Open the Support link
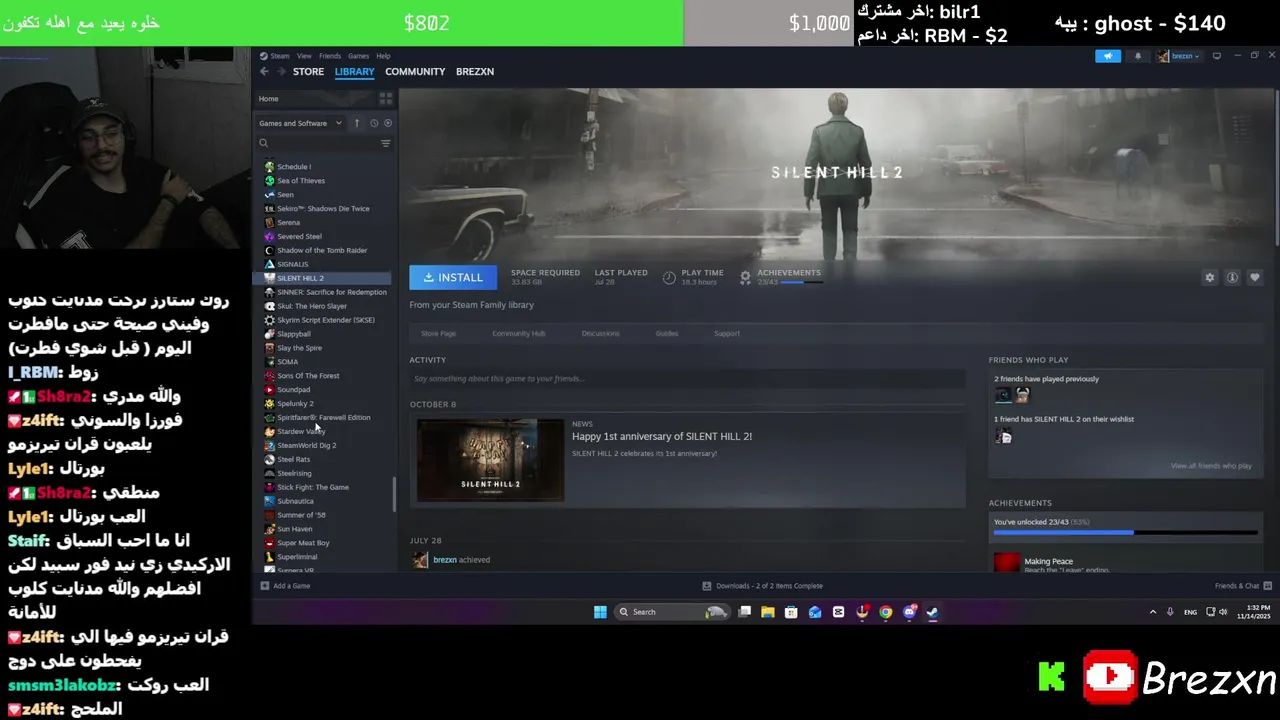This screenshot has width=1280, height=720. 727,334
